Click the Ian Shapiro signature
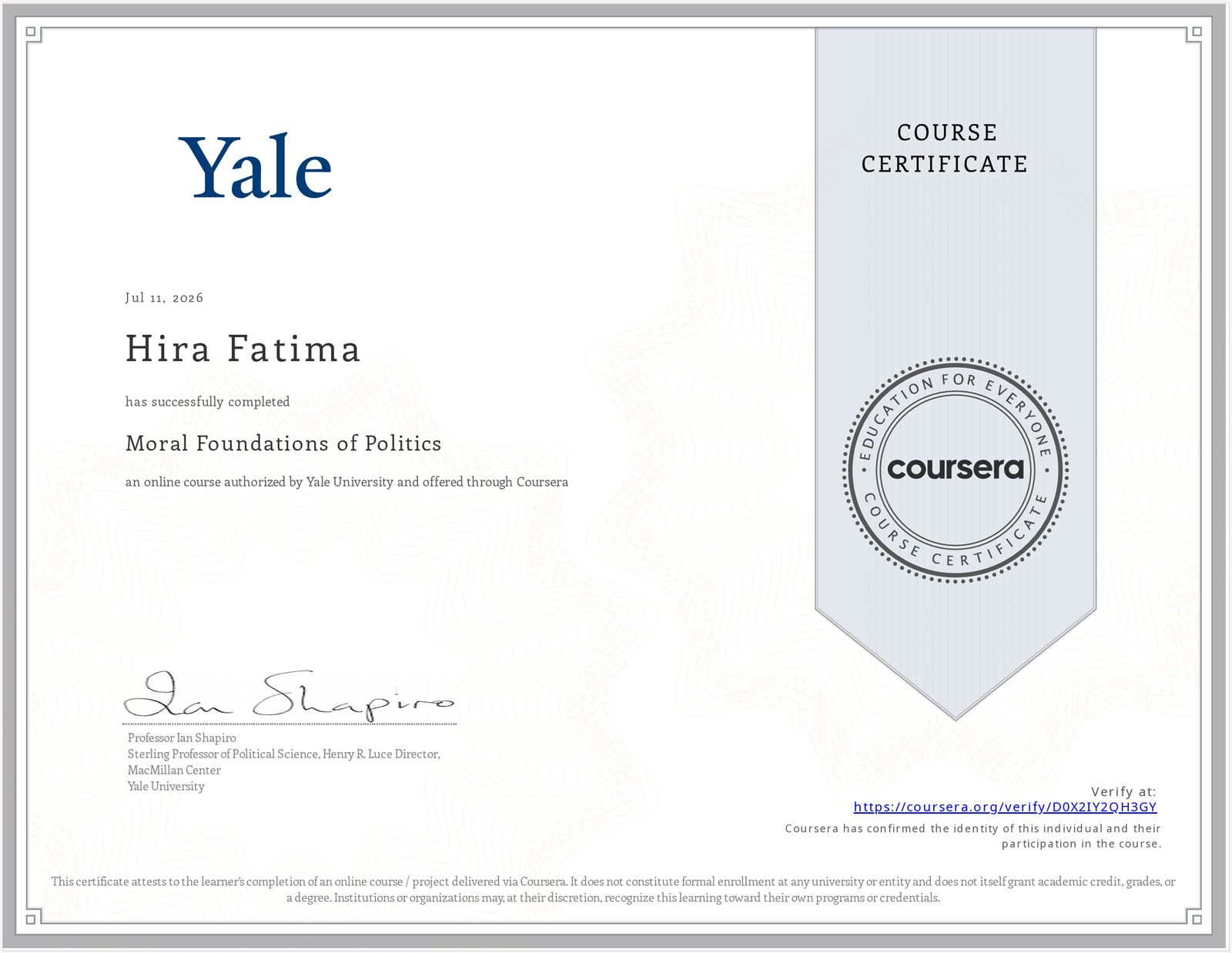The height and width of the screenshot is (953, 1232). pos(289,695)
